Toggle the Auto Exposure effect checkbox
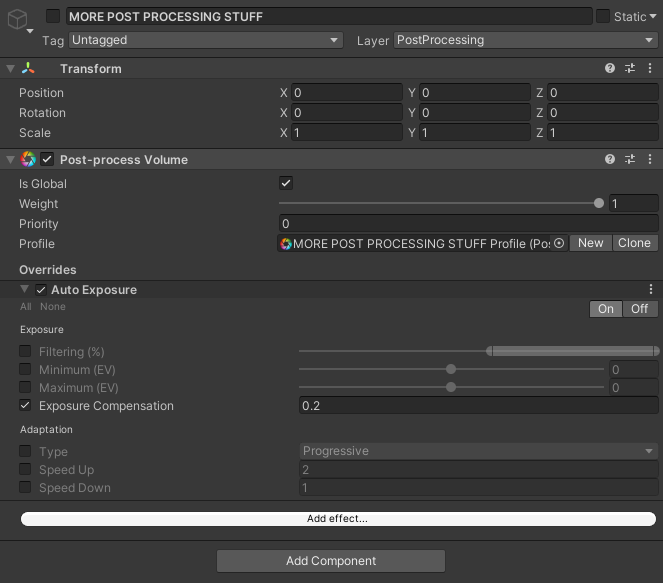 pos(41,290)
